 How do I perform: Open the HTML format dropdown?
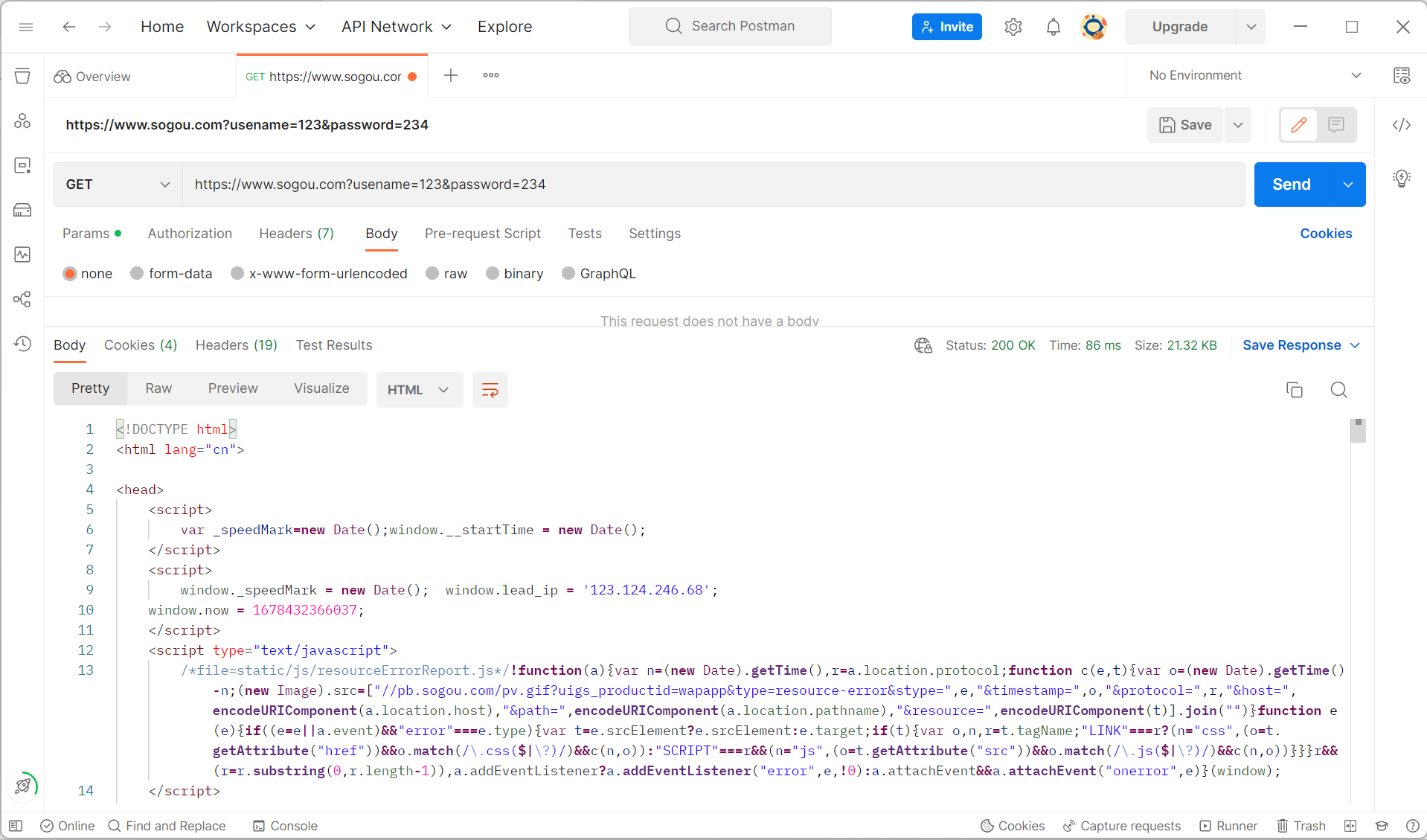pyautogui.click(x=419, y=390)
